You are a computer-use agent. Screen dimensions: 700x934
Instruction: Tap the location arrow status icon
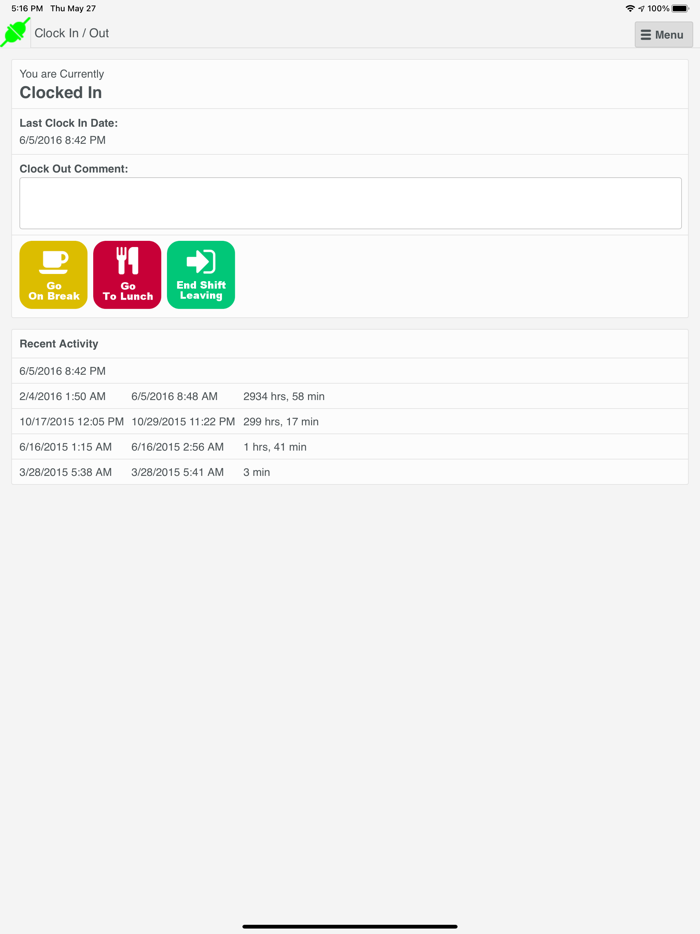click(x=641, y=8)
